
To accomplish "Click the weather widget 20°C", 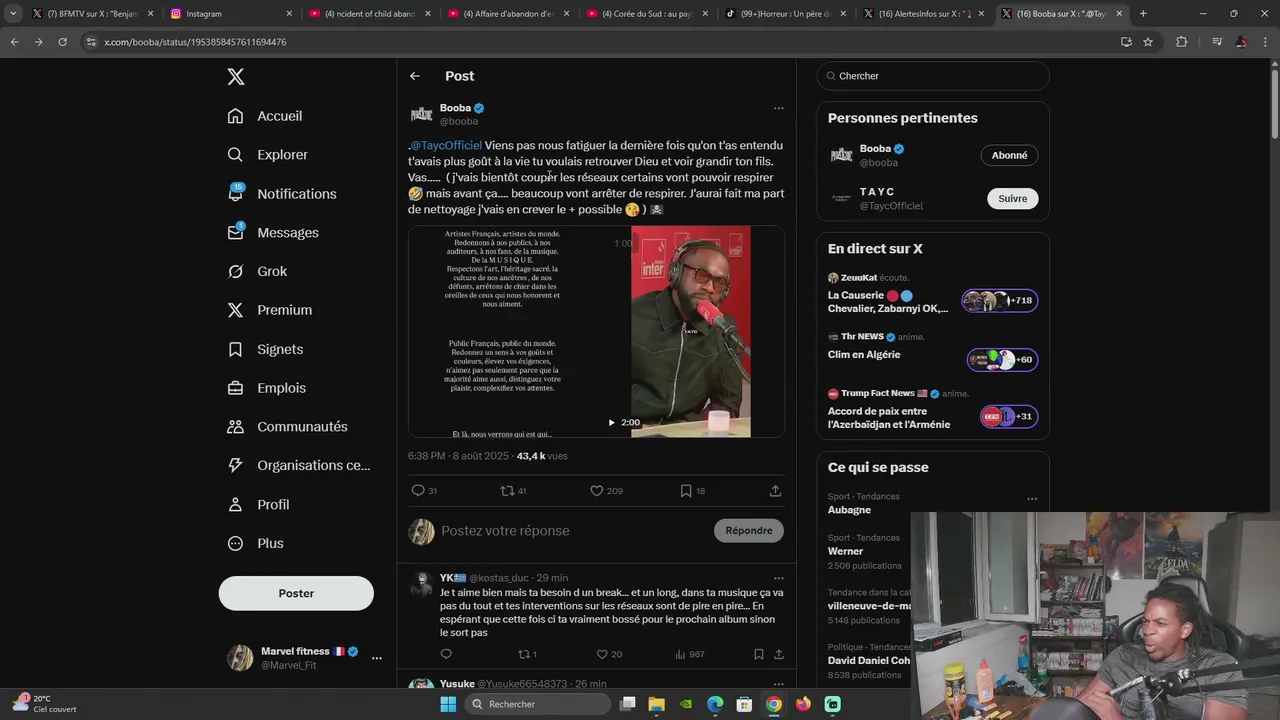I will (45, 704).
